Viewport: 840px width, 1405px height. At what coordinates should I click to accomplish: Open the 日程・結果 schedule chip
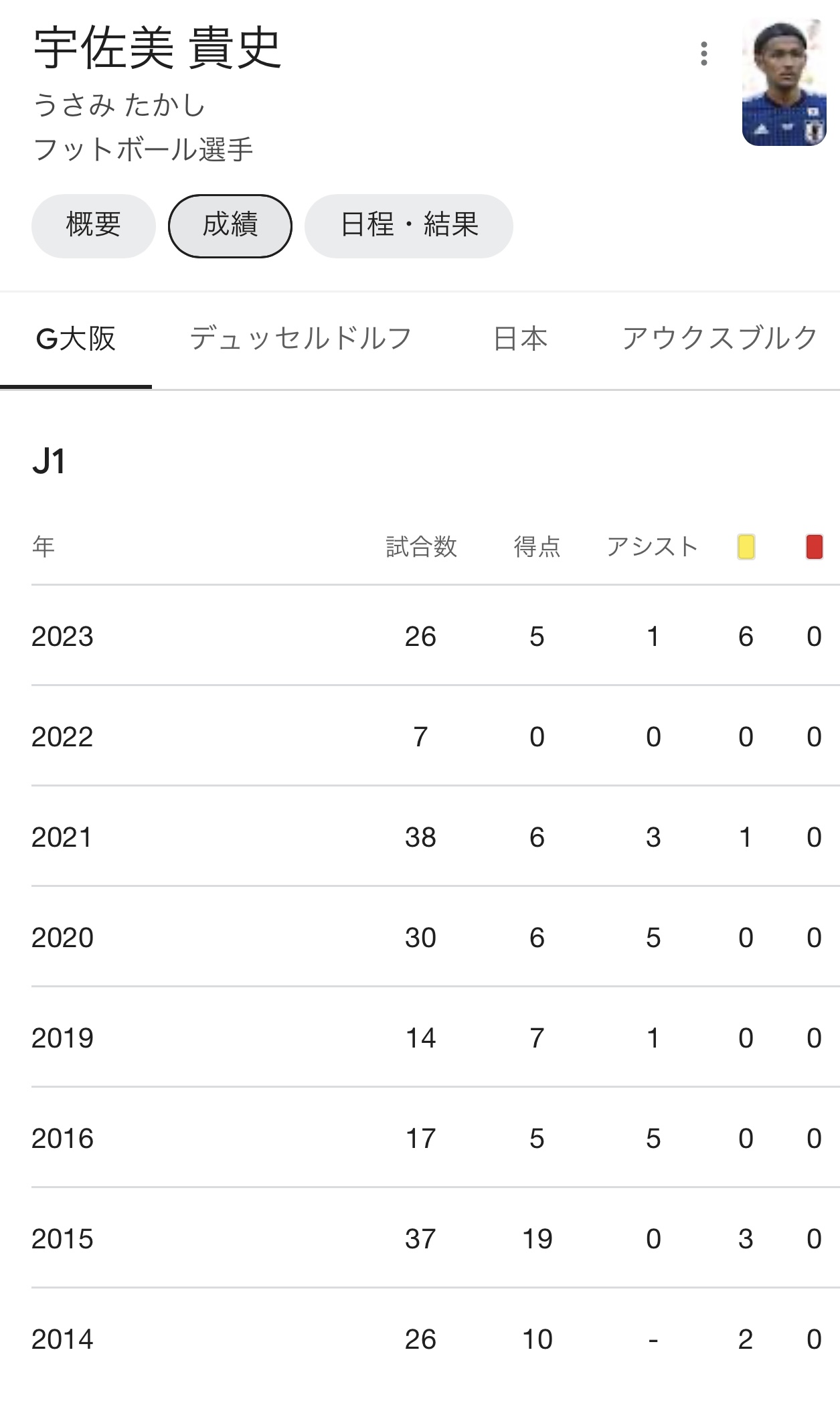tap(408, 226)
